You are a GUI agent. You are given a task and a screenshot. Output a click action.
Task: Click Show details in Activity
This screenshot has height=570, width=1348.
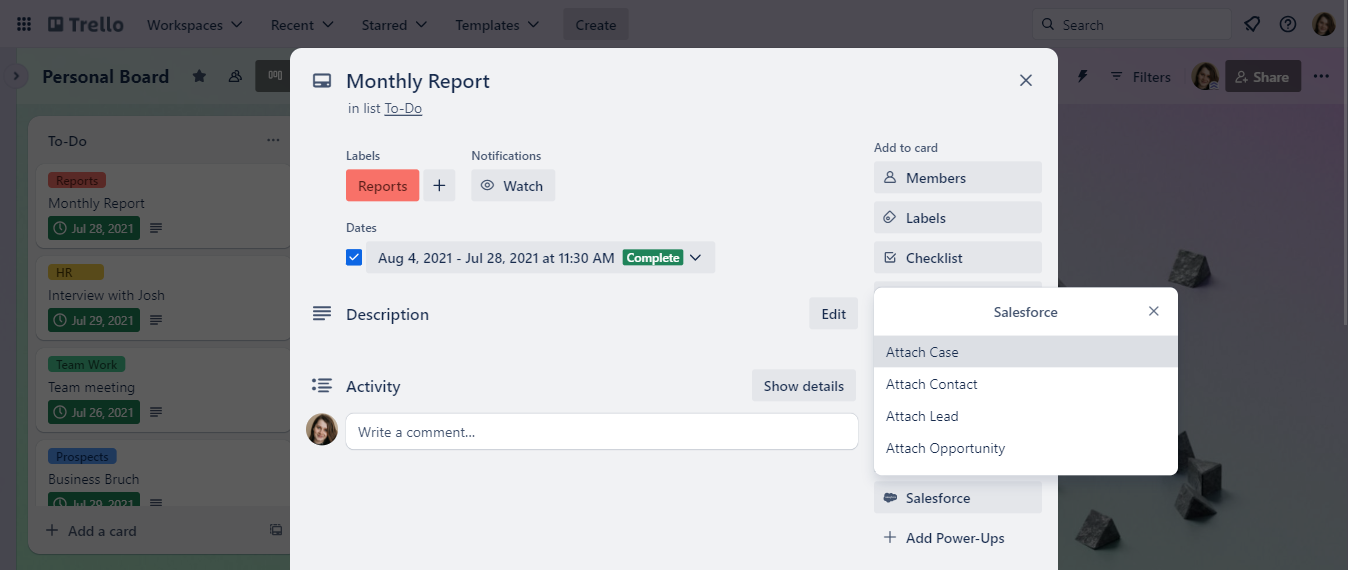click(803, 386)
